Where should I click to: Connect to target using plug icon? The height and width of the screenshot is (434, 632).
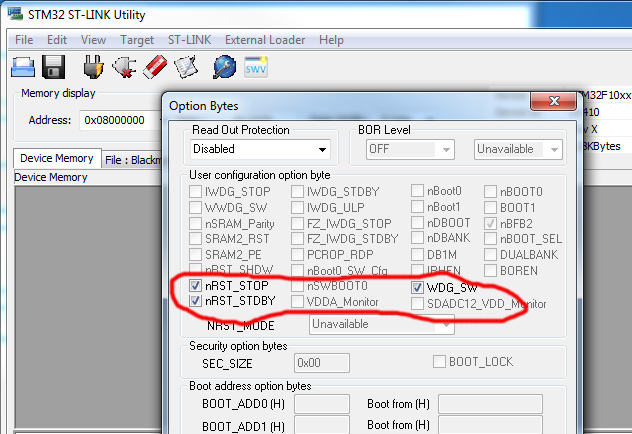pos(93,66)
